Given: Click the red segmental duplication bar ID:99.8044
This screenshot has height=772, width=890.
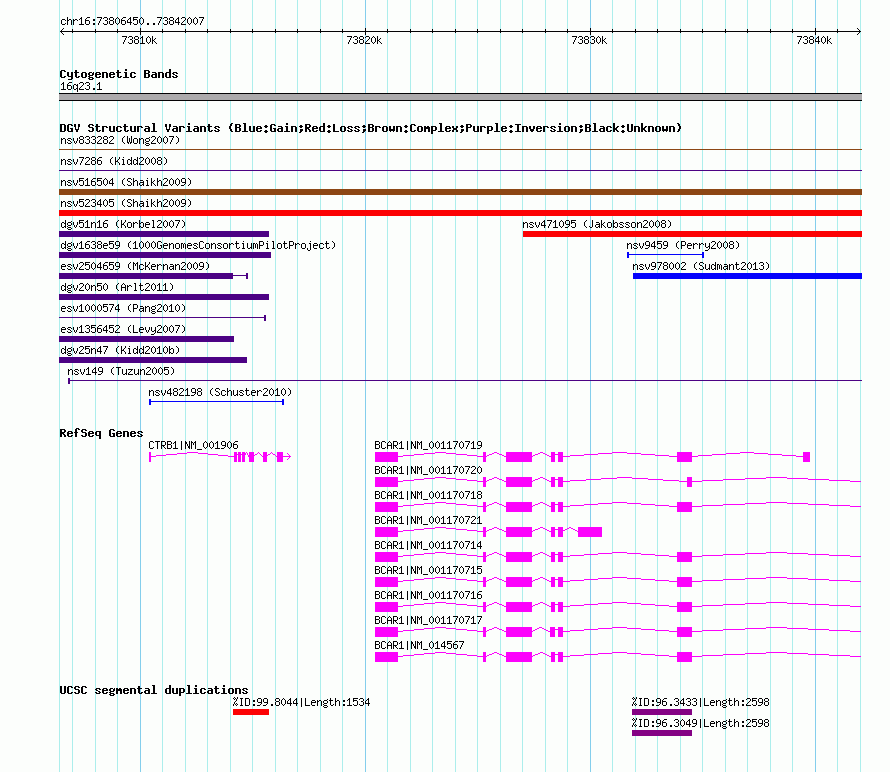Looking at the screenshot, I should (251, 712).
